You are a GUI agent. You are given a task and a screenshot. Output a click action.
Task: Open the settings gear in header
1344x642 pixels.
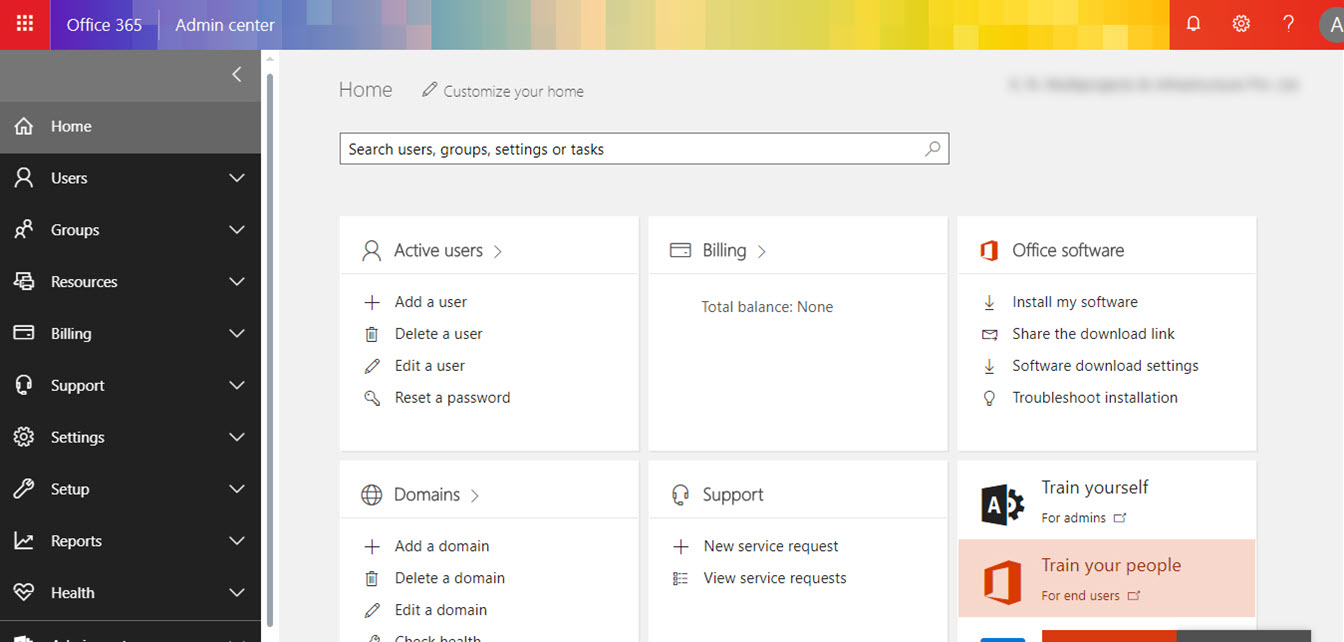[x=1241, y=24]
